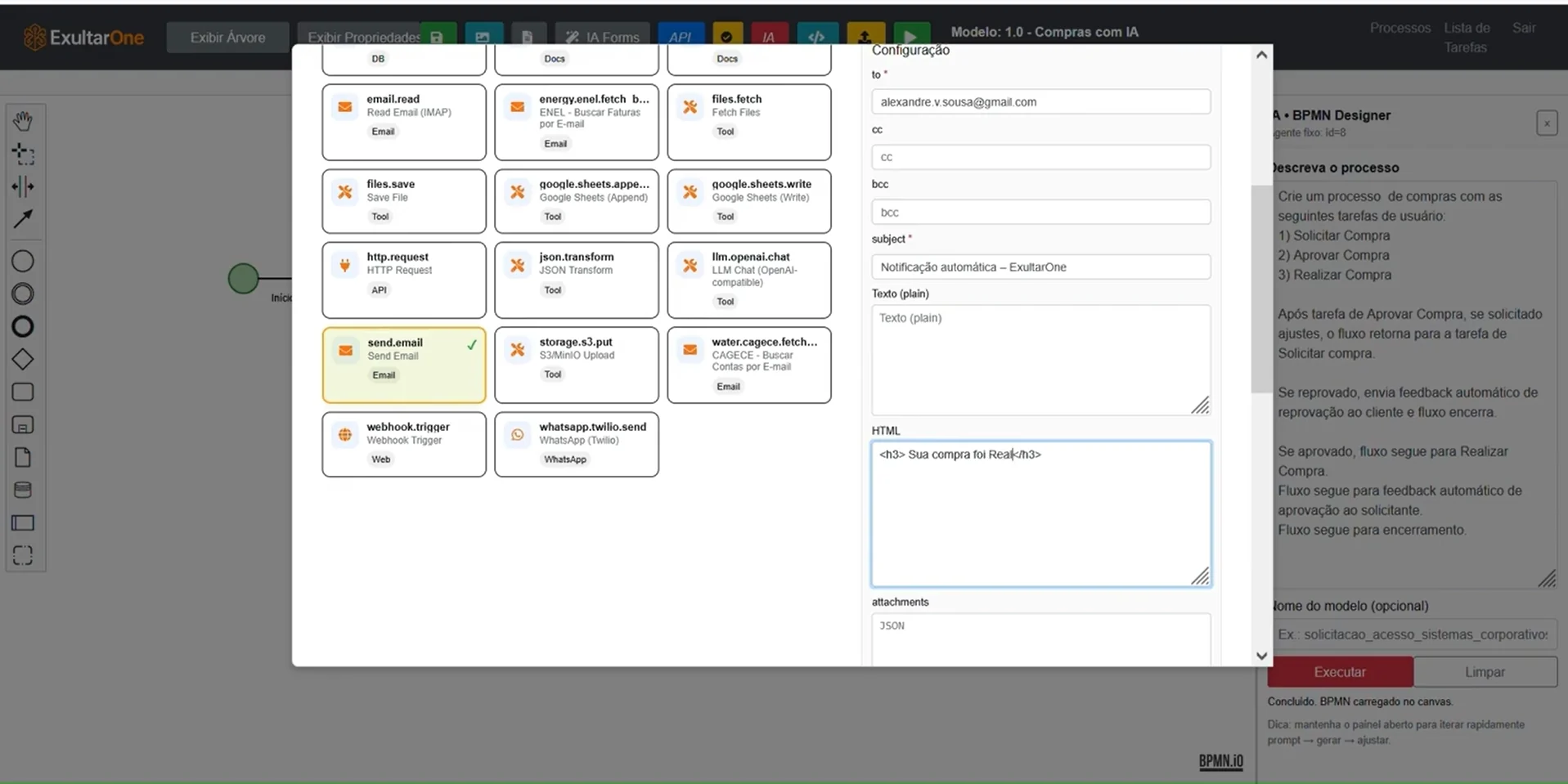Click the Exibir Árvore button
The width and height of the screenshot is (1568, 784).
[x=227, y=38]
